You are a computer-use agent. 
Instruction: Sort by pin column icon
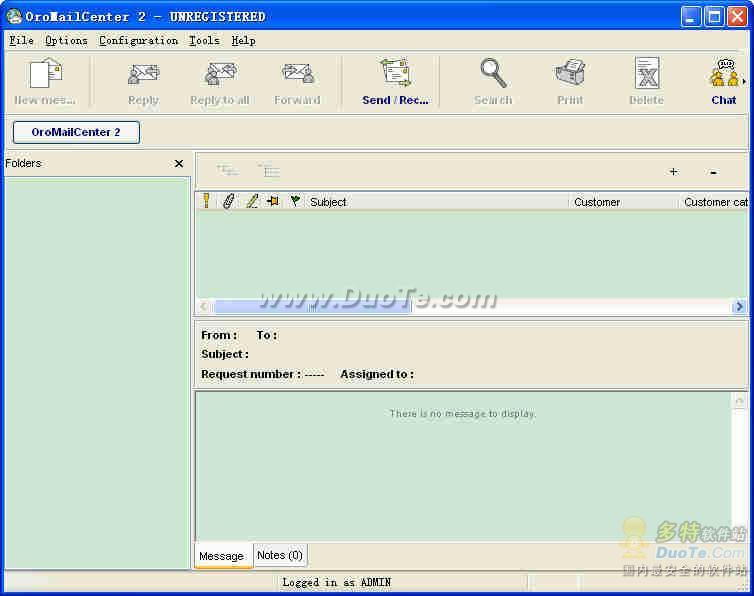[273, 201]
